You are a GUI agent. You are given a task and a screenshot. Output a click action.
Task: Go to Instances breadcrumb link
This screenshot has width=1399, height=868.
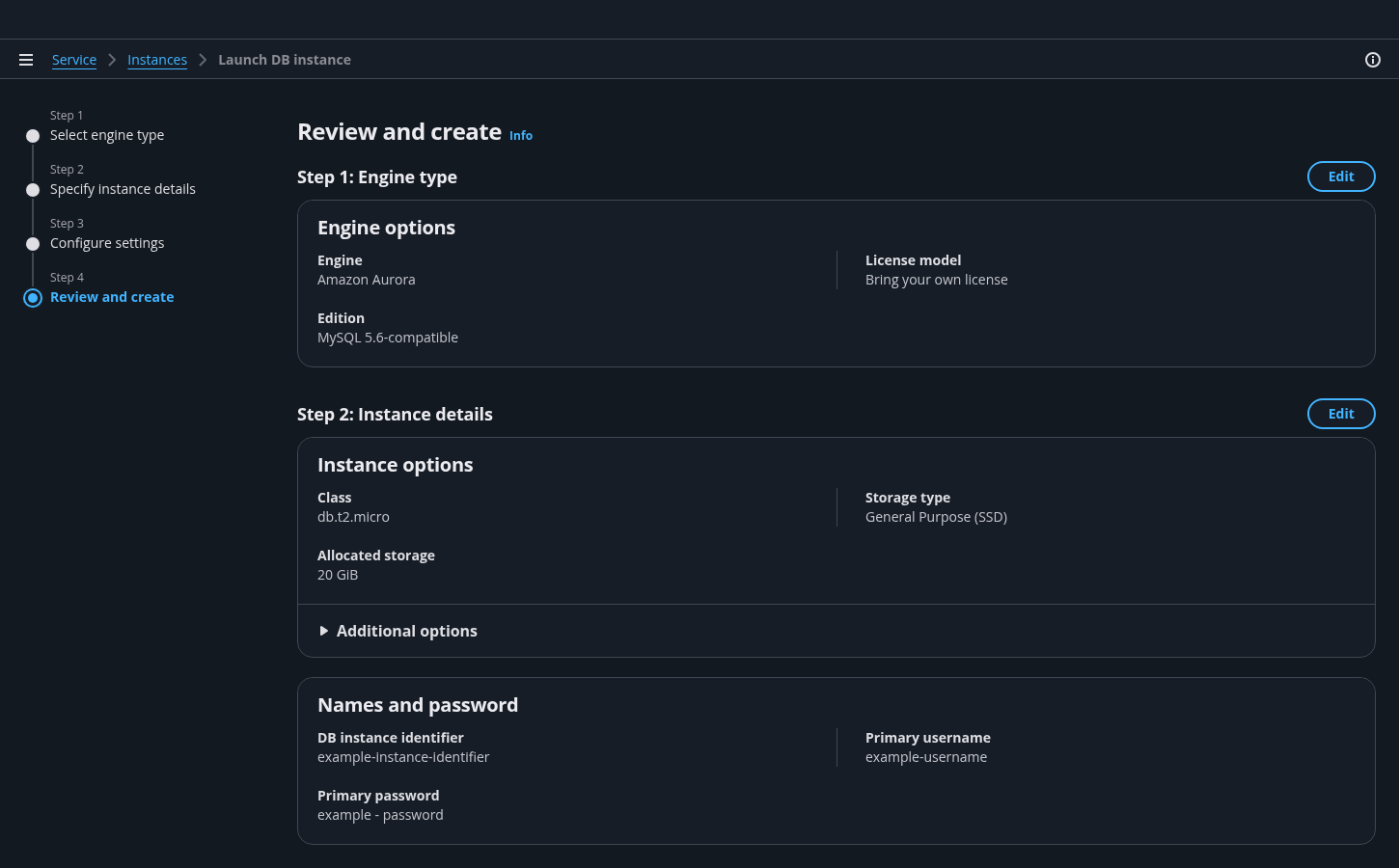coord(157,60)
